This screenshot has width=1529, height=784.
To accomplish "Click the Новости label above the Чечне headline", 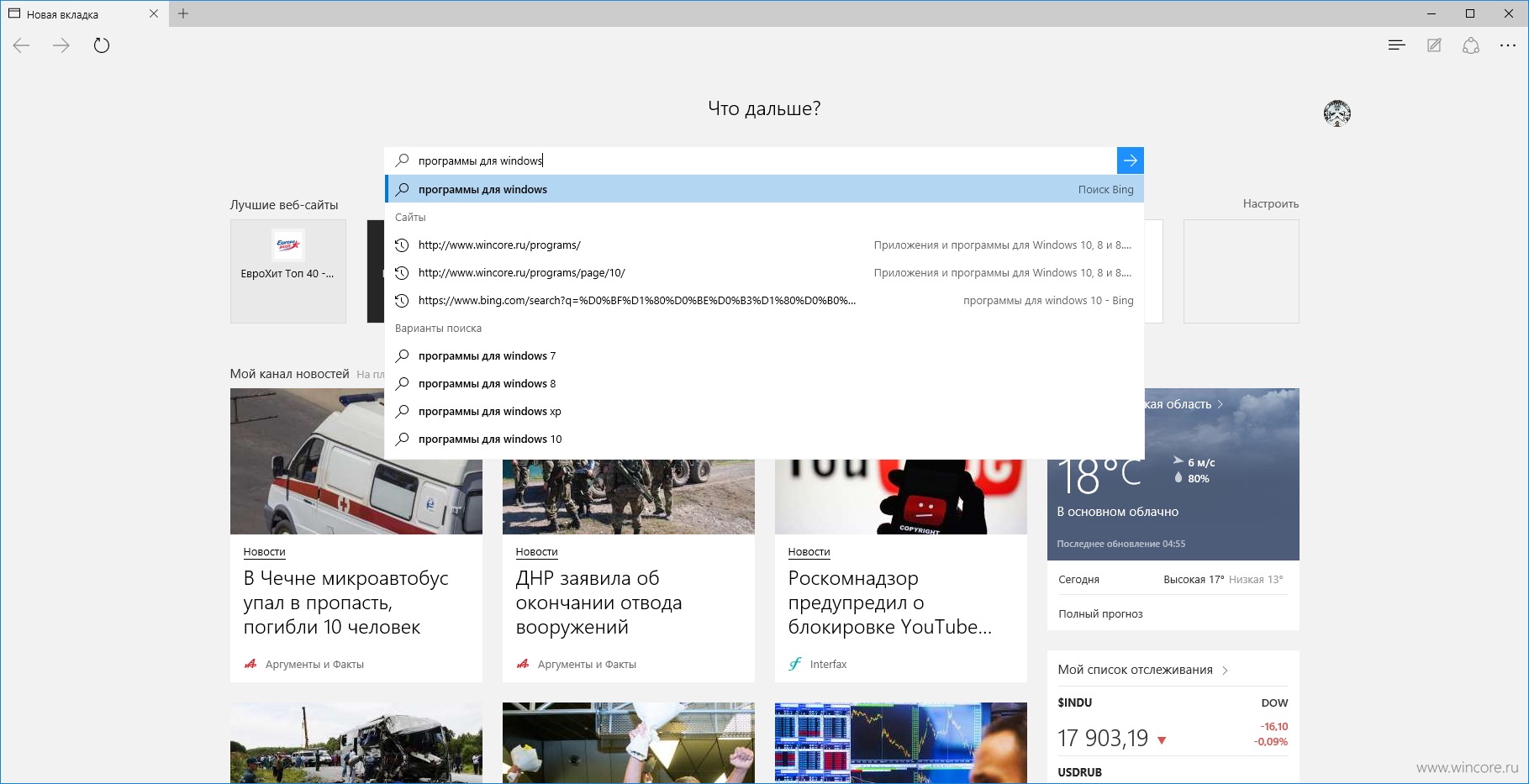I will pyautogui.click(x=265, y=552).
